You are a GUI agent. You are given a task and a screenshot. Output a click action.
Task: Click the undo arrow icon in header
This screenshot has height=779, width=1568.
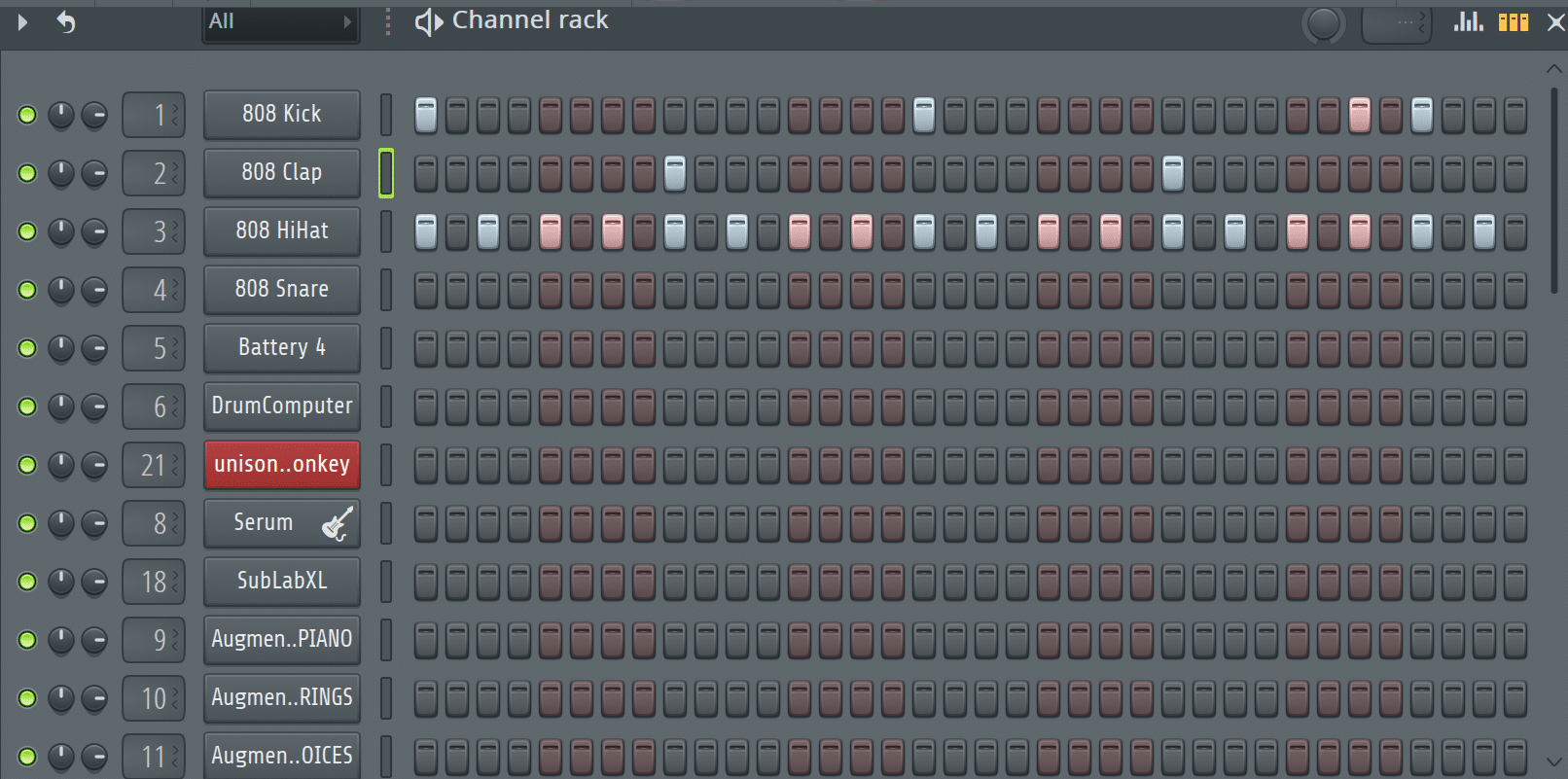pyautogui.click(x=65, y=21)
